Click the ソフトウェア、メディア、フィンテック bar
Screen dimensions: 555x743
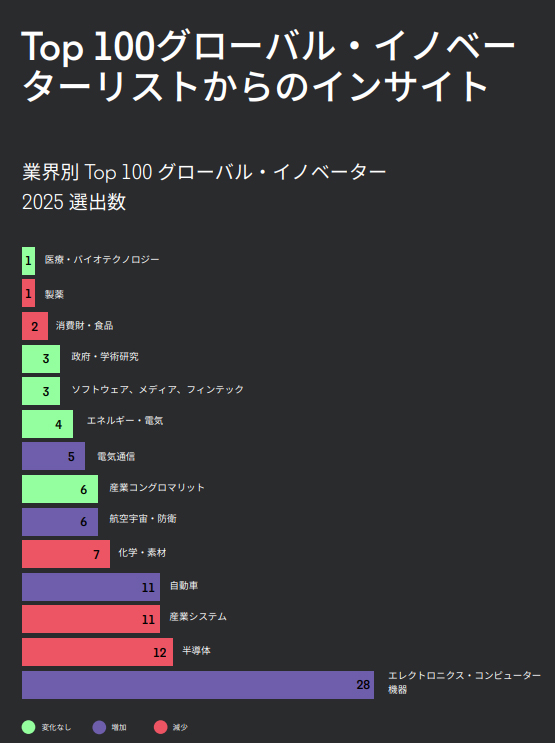[x=41, y=391]
